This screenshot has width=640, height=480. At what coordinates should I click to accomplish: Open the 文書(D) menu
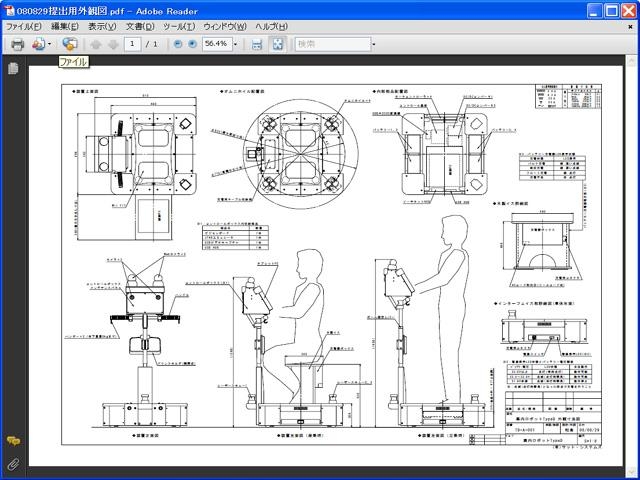[x=140, y=27]
